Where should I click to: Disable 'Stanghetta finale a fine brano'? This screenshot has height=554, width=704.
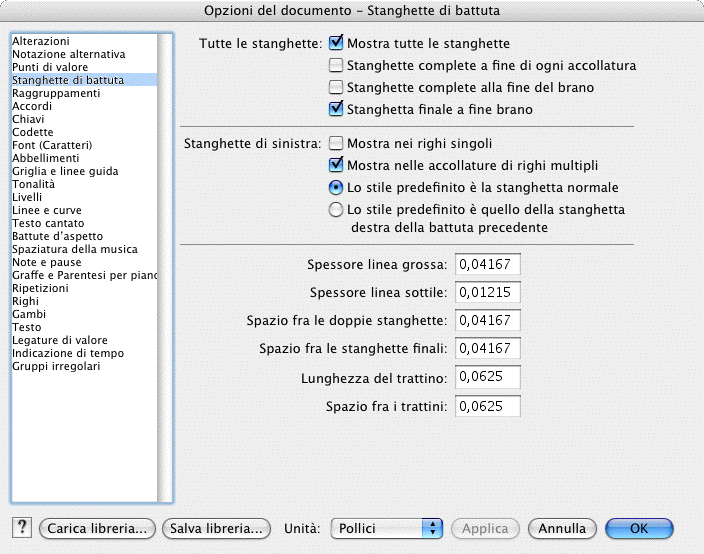point(337,109)
